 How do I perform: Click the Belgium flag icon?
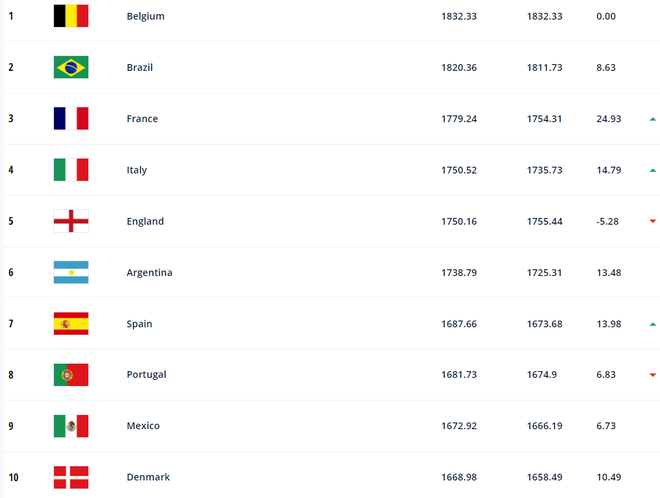tap(71, 16)
